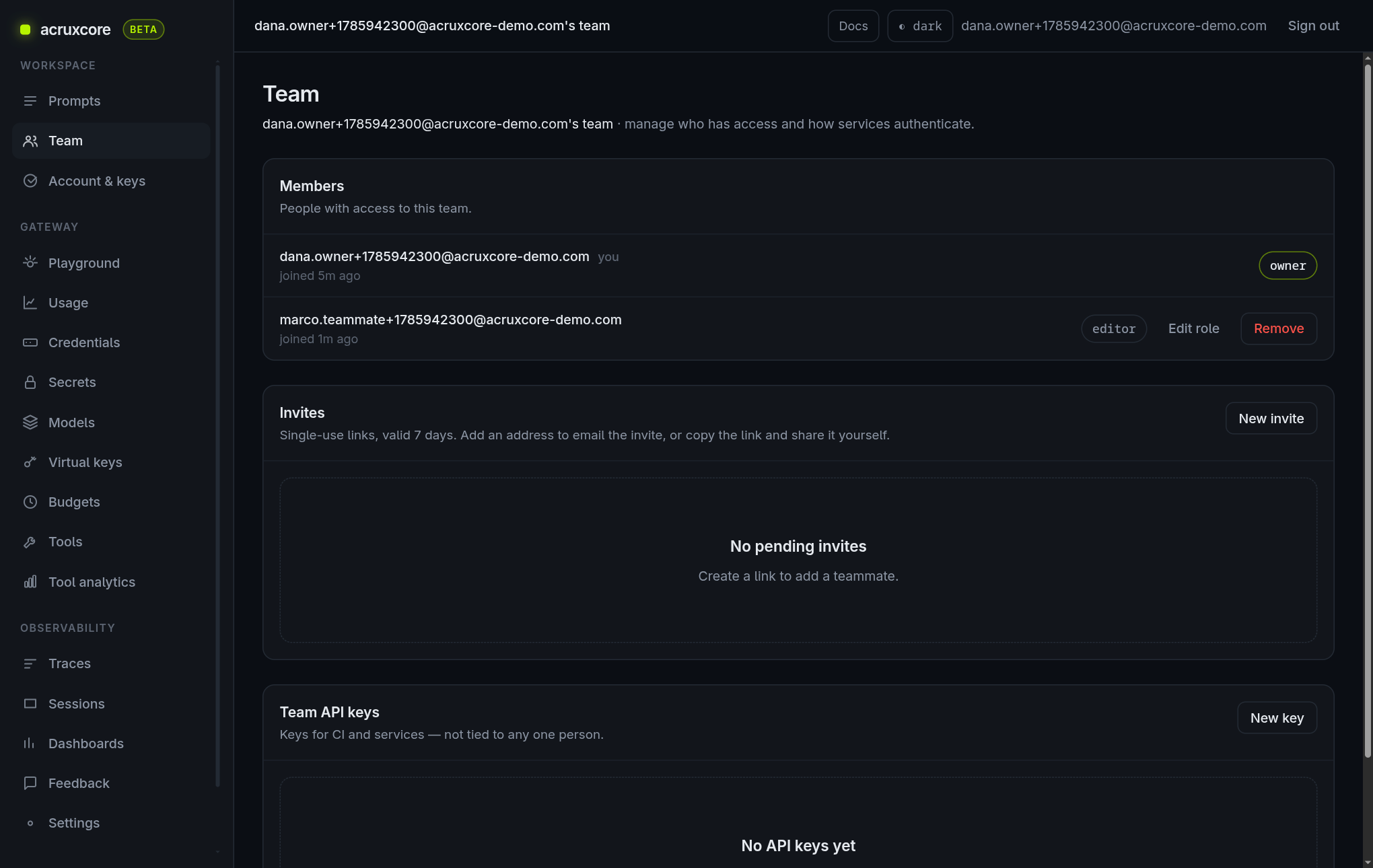This screenshot has height=868, width=1373.
Task: Click the editor role badge
Action: [x=1113, y=328]
